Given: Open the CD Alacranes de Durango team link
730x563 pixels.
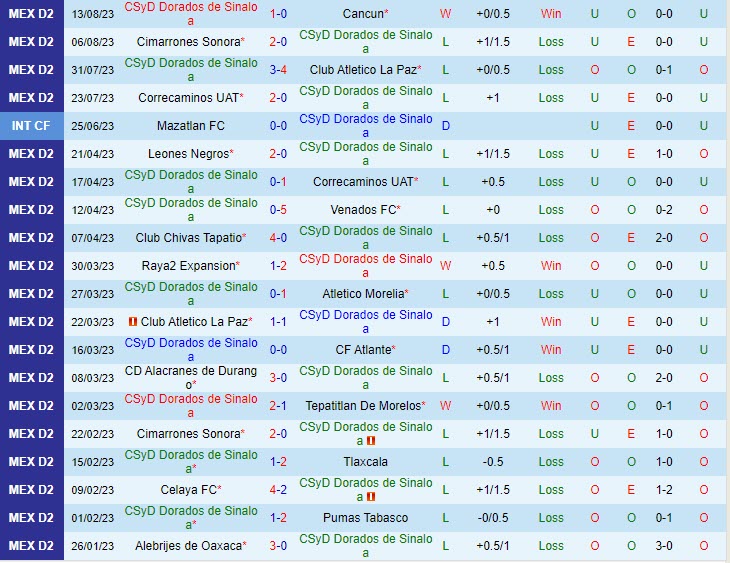Looking at the screenshot, I should tap(190, 378).
